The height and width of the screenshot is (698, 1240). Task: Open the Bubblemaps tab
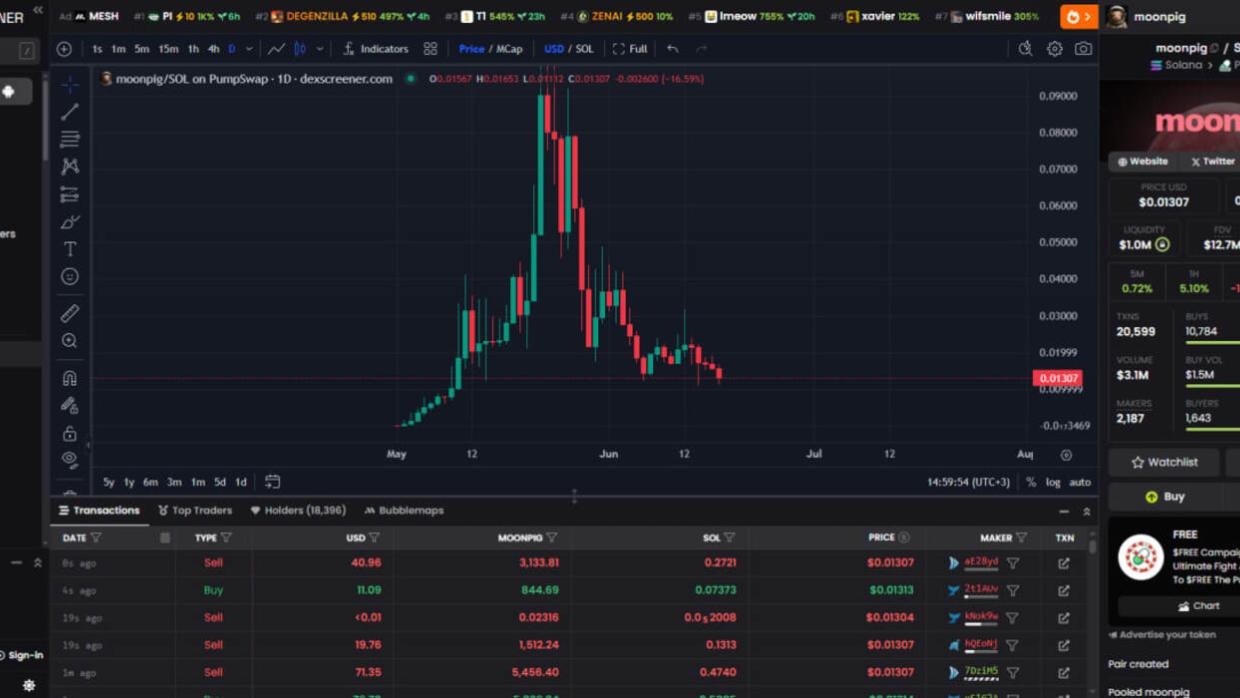pos(404,511)
